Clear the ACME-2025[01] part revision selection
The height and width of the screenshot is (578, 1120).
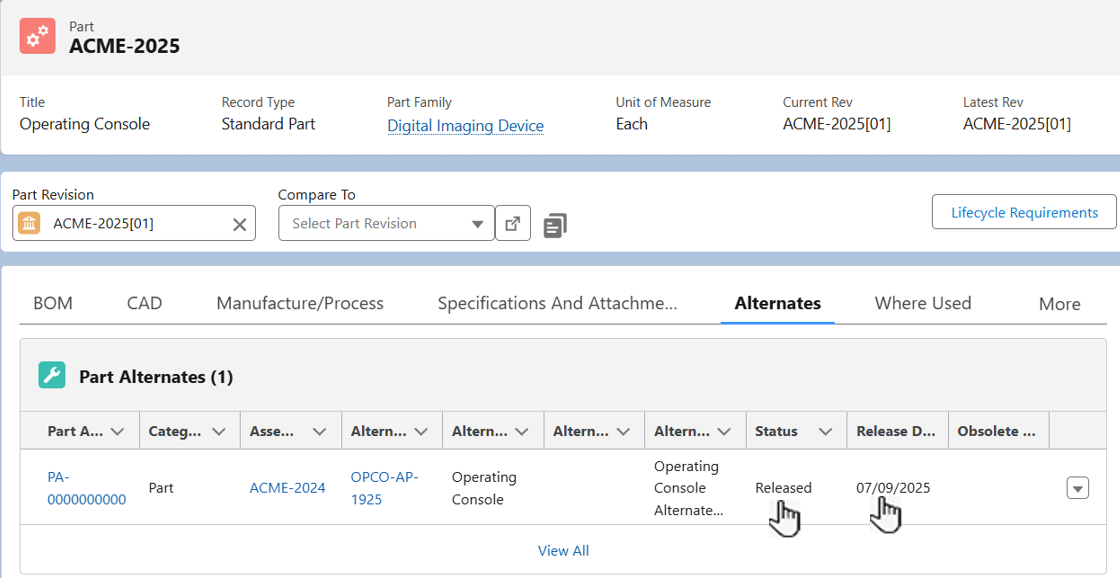239,224
